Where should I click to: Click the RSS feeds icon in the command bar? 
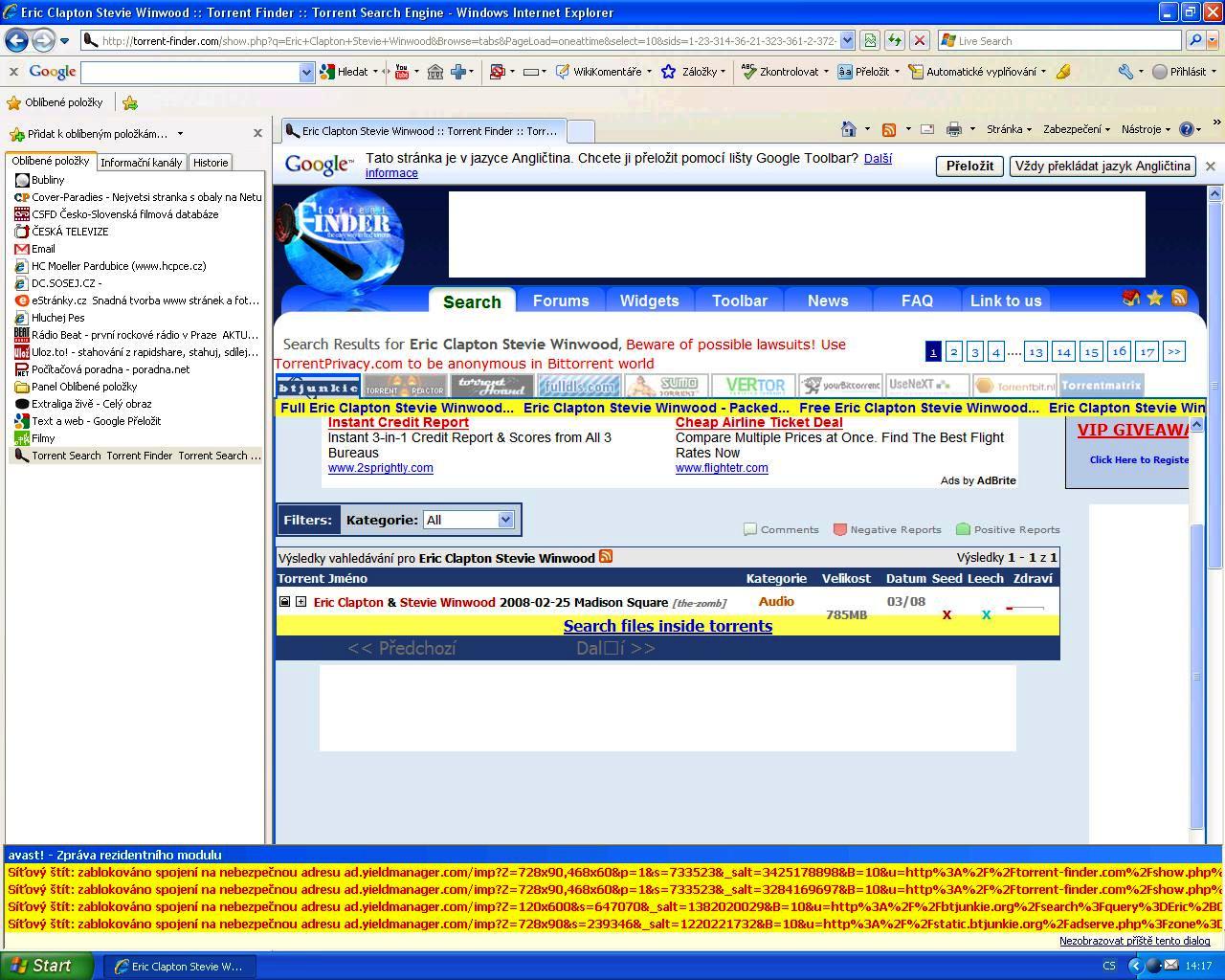tap(889, 129)
